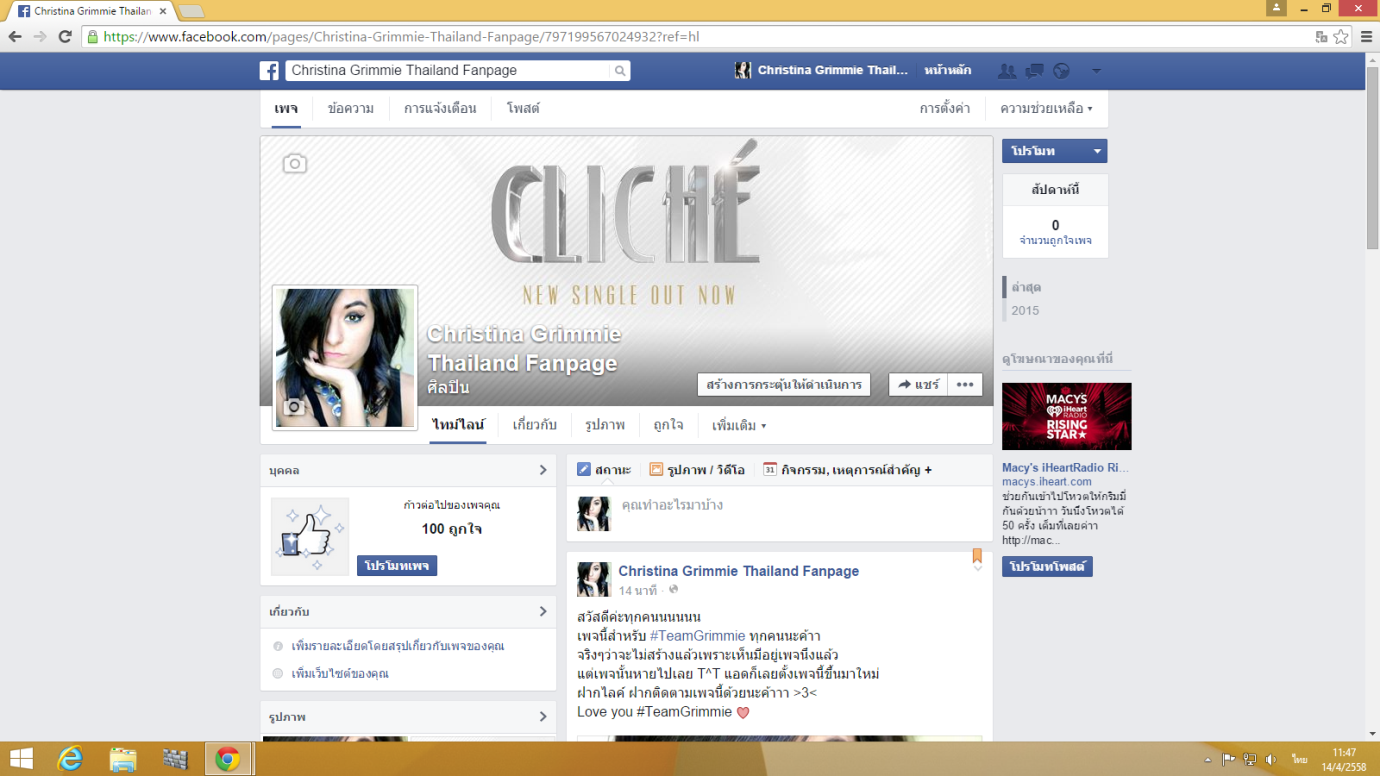Viewport: 1380px width, 776px height.
Task: Open Chrome menu hamburger icon
Action: (1366, 37)
